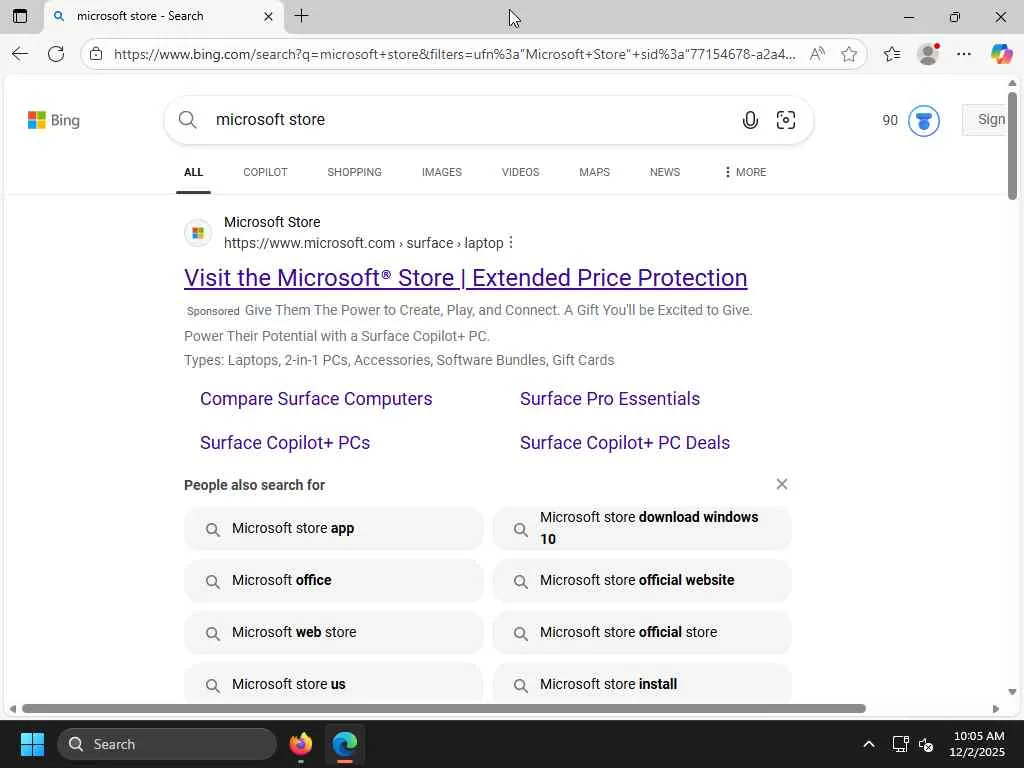This screenshot has width=1024, height=768.
Task: Dismiss the People also search for section
Action: tap(782, 484)
